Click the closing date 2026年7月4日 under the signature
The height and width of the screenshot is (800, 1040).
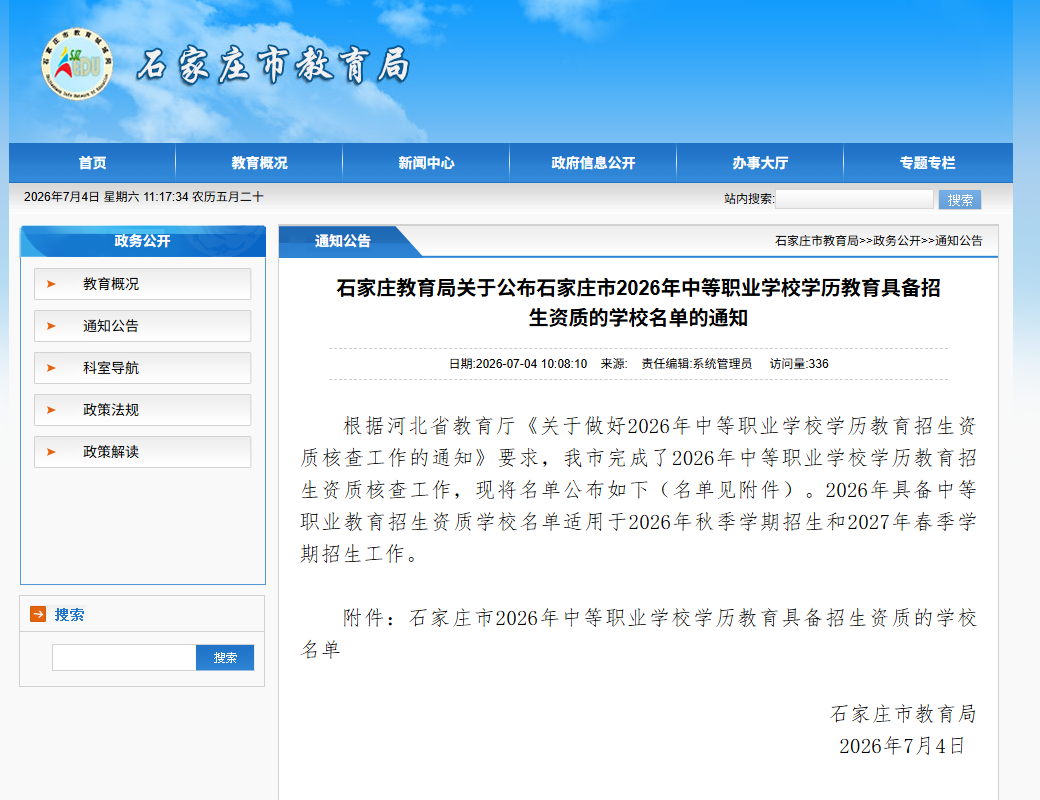(x=901, y=746)
